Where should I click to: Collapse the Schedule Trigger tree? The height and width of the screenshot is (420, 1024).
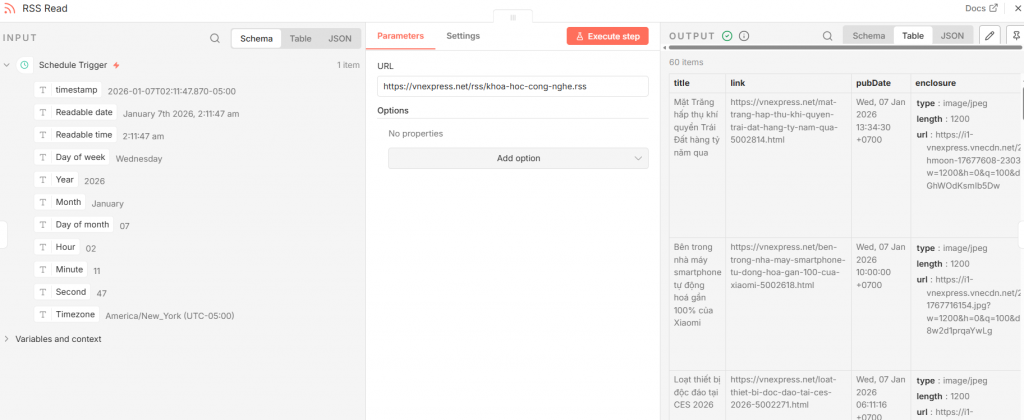(x=8, y=65)
